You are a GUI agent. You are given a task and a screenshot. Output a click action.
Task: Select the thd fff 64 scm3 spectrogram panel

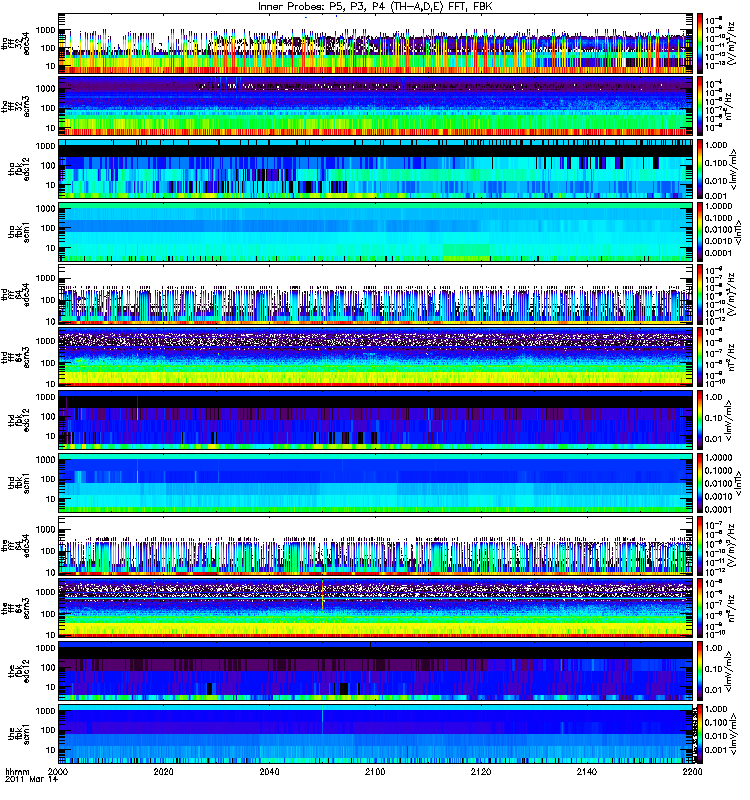[376, 357]
